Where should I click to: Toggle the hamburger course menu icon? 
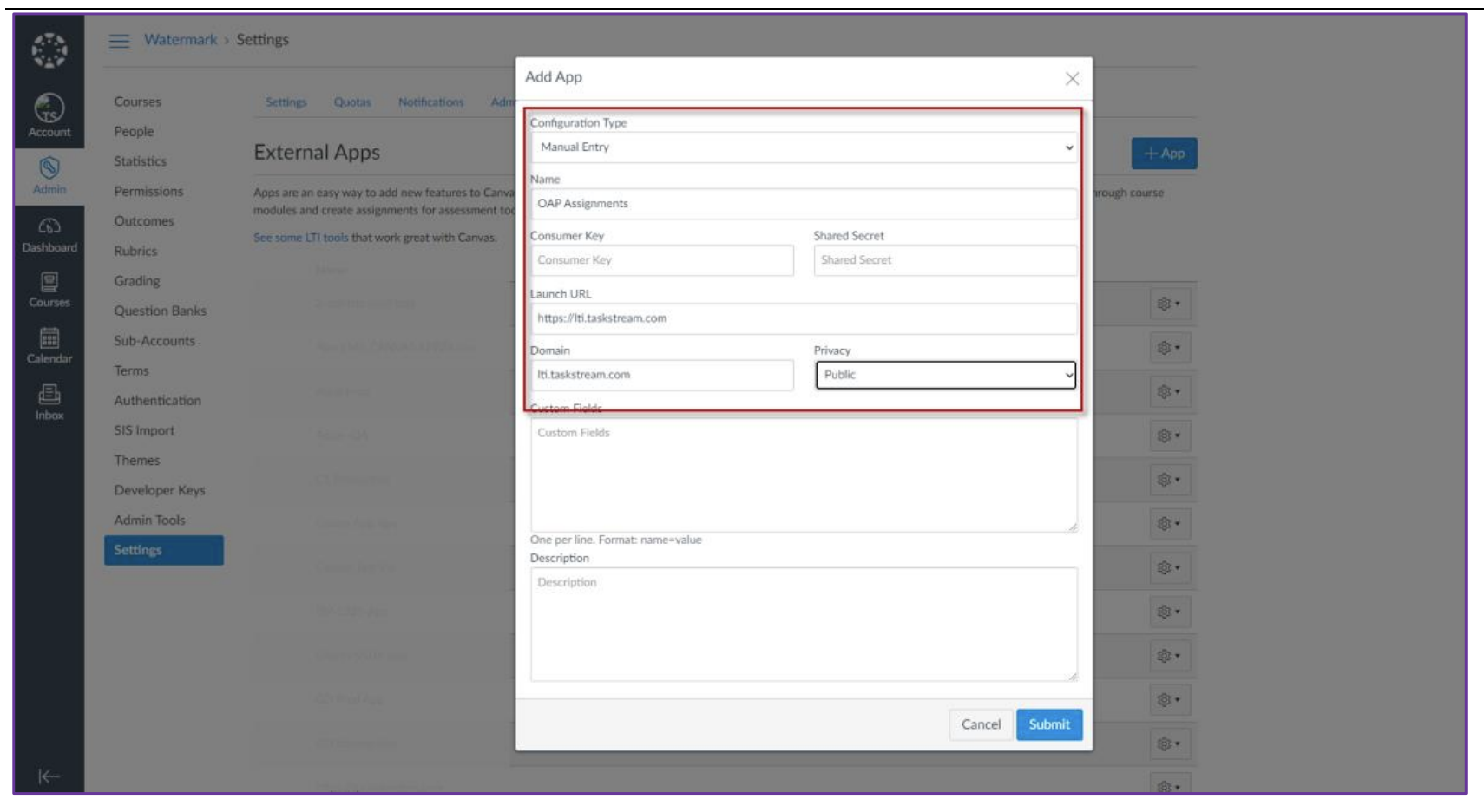click(119, 41)
